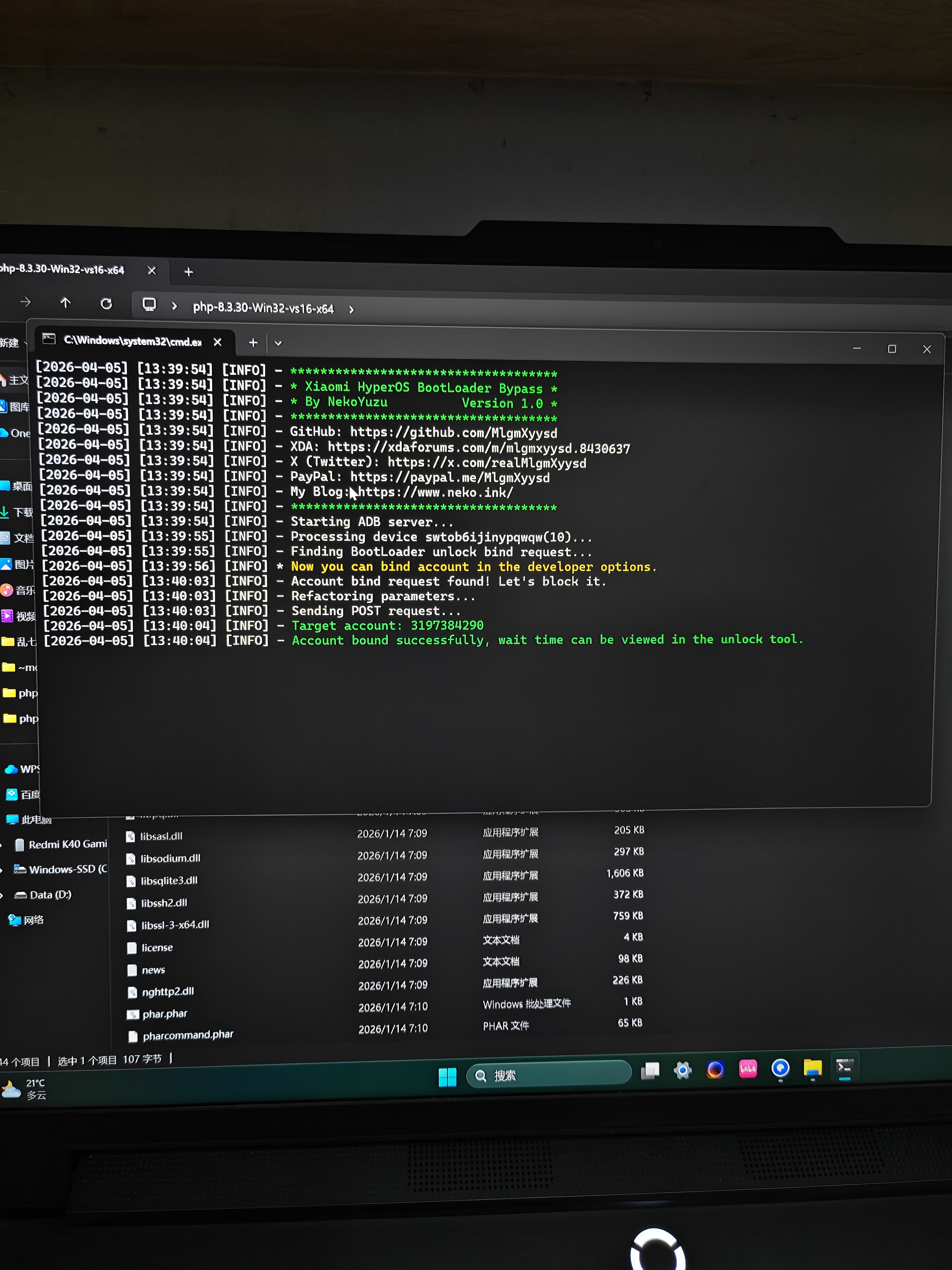Click the Explorer up-directory arrow

pyautogui.click(x=65, y=303)
